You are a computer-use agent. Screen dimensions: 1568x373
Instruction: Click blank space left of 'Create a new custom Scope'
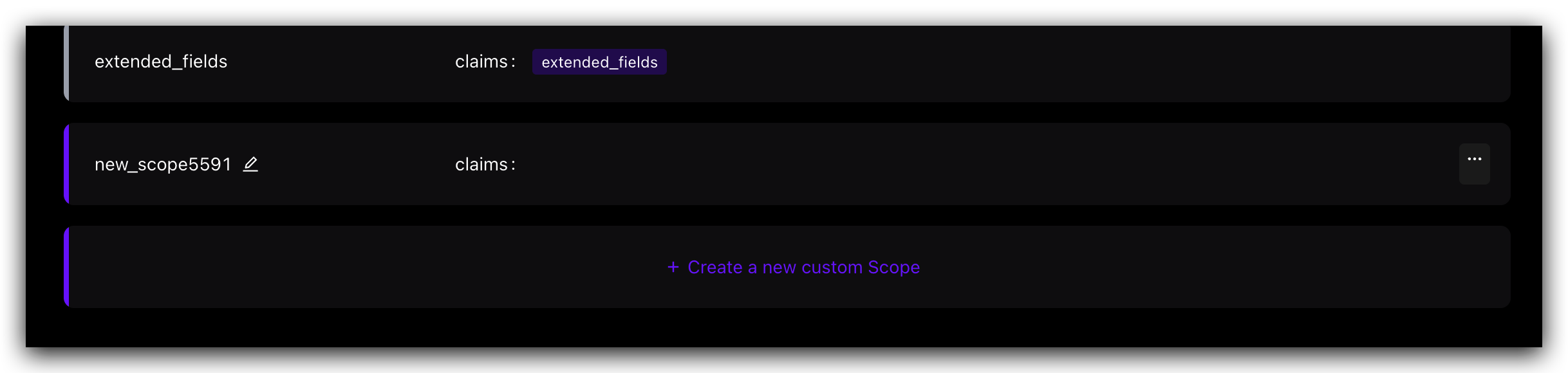[367, 267]
